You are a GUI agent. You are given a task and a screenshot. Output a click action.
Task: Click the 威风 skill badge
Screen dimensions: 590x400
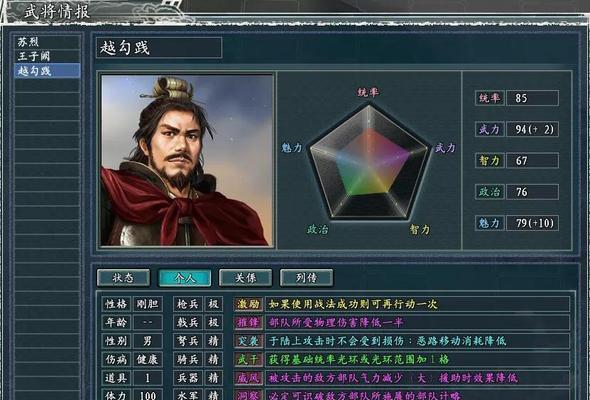point(248,378)
